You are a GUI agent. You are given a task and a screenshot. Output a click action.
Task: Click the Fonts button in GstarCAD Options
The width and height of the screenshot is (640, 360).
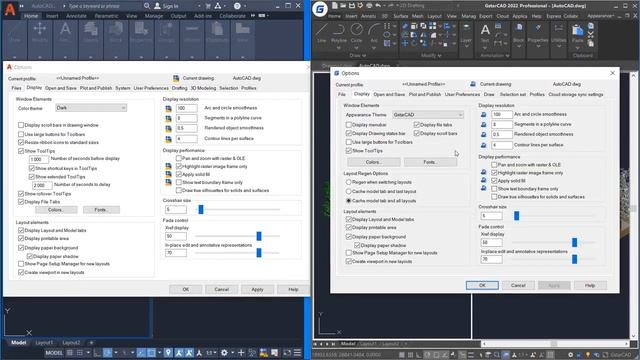pyautogui.click(x=430, y=162)
